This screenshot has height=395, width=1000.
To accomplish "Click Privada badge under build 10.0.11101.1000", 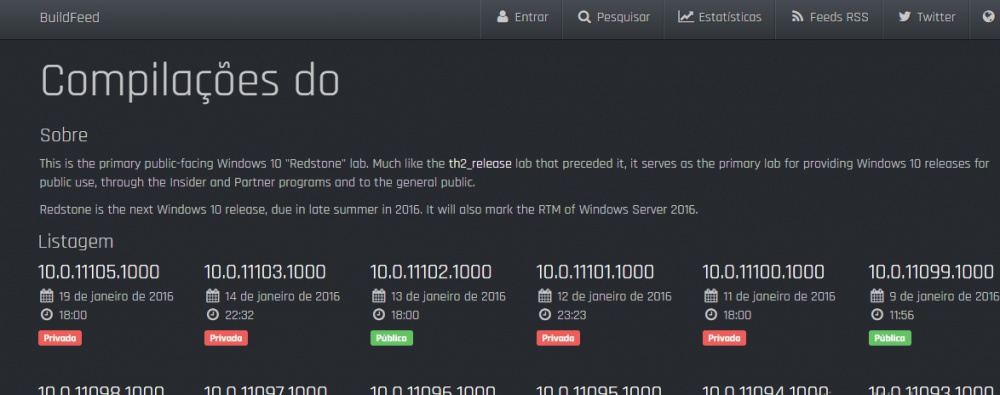I will (x=558, y=338).
